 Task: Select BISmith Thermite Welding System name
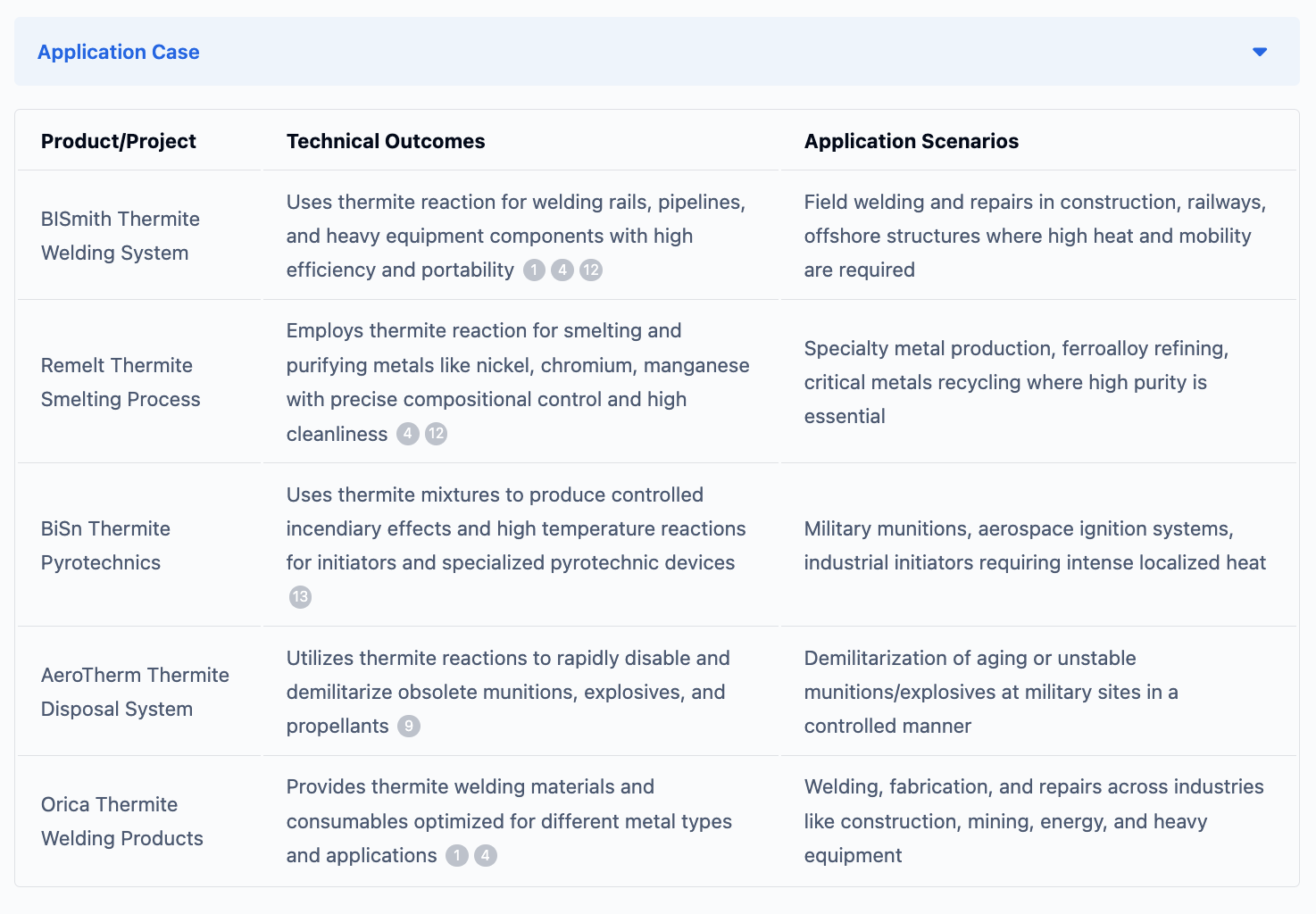[121, 236]
